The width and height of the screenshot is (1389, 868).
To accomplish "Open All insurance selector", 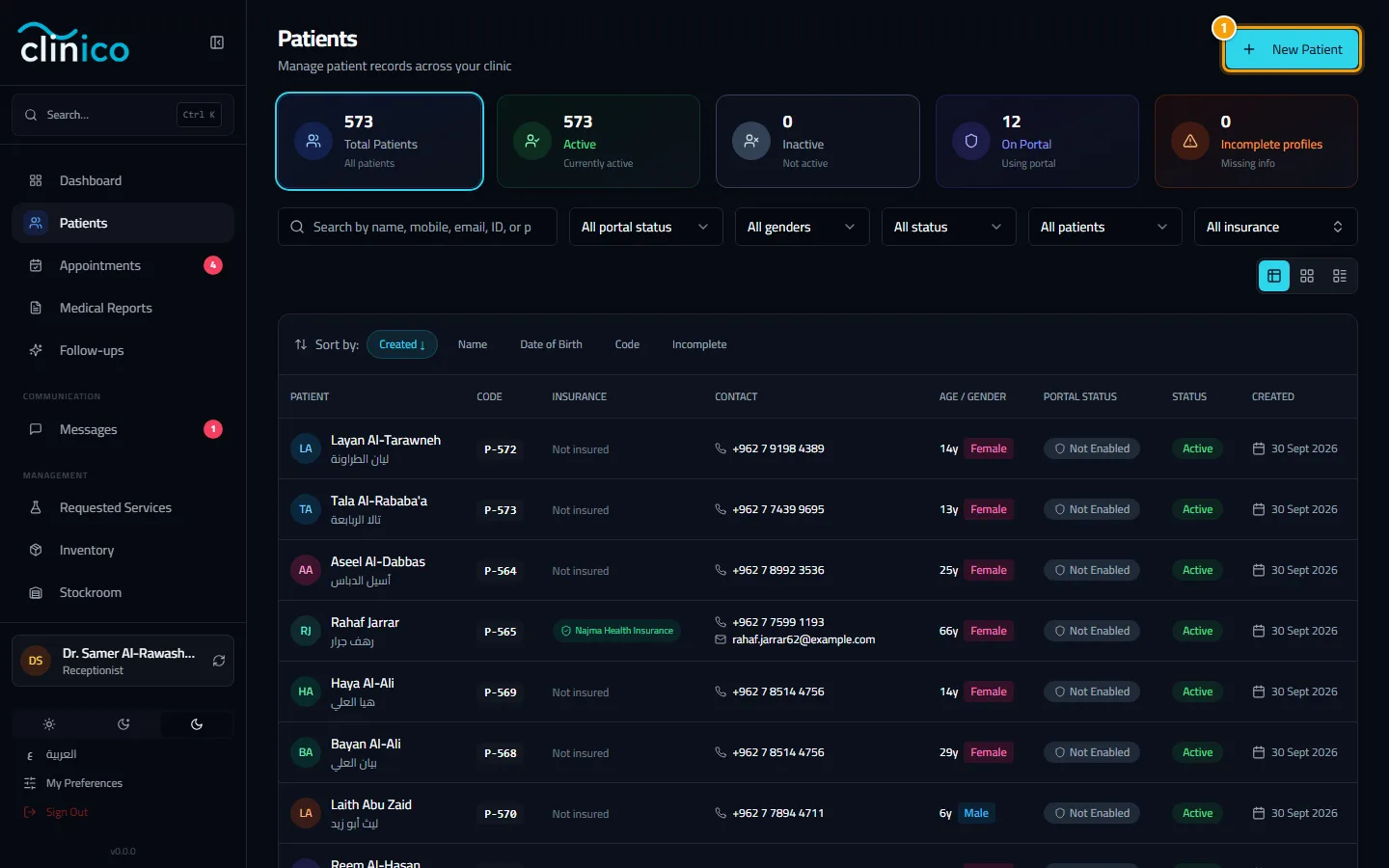I will [1275, 227].
